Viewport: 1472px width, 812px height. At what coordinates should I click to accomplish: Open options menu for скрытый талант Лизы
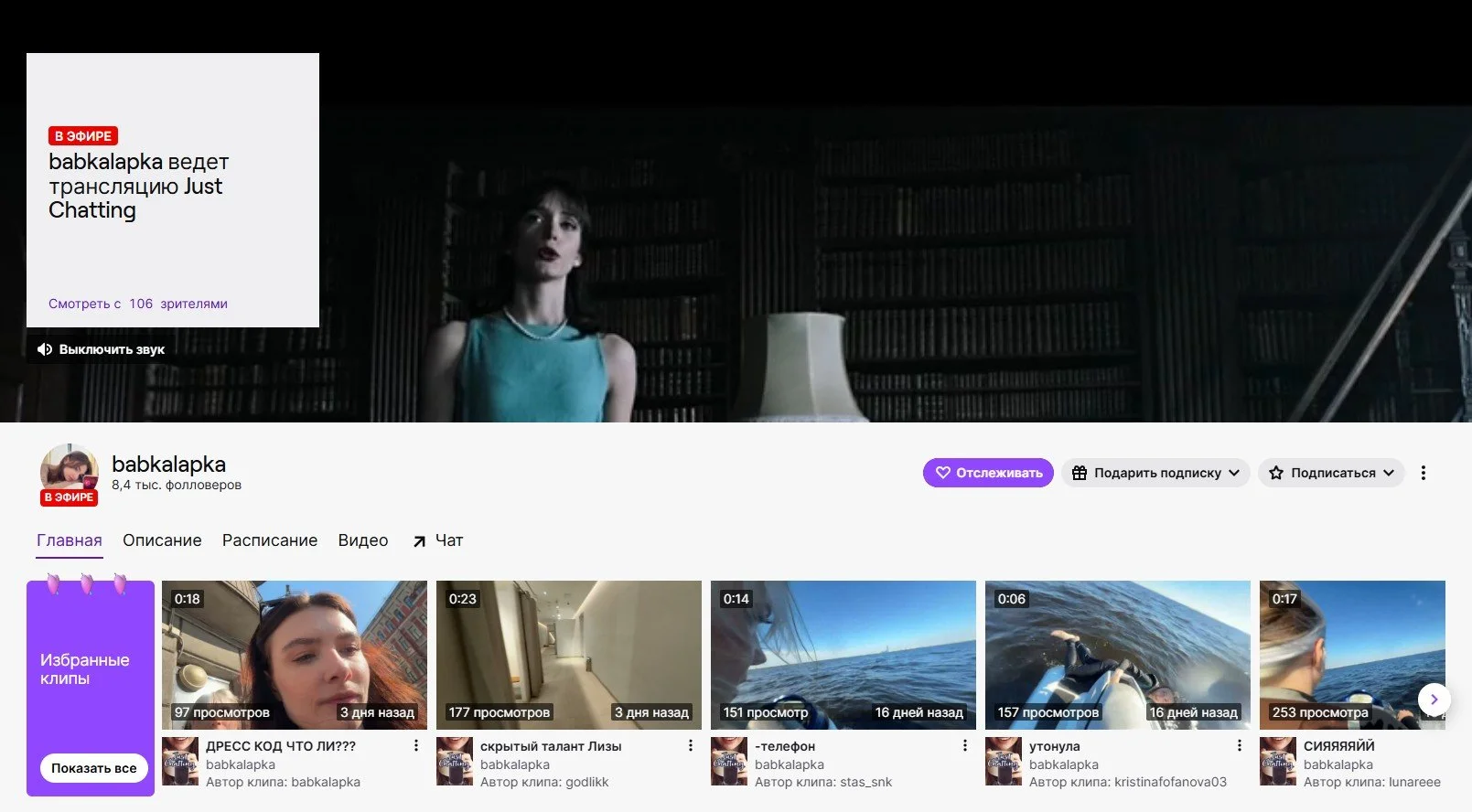tap(691, 746)
